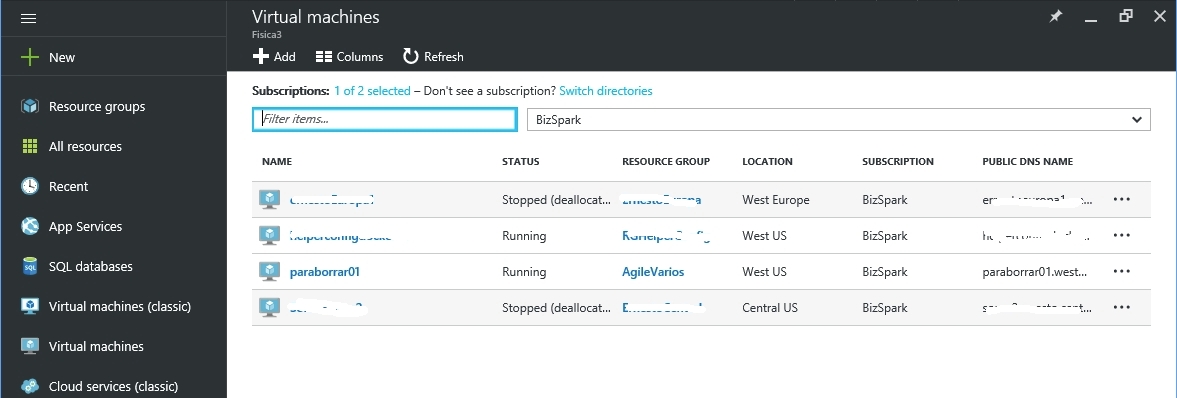Pin the Virtual machines blade

click(1056, 17)
